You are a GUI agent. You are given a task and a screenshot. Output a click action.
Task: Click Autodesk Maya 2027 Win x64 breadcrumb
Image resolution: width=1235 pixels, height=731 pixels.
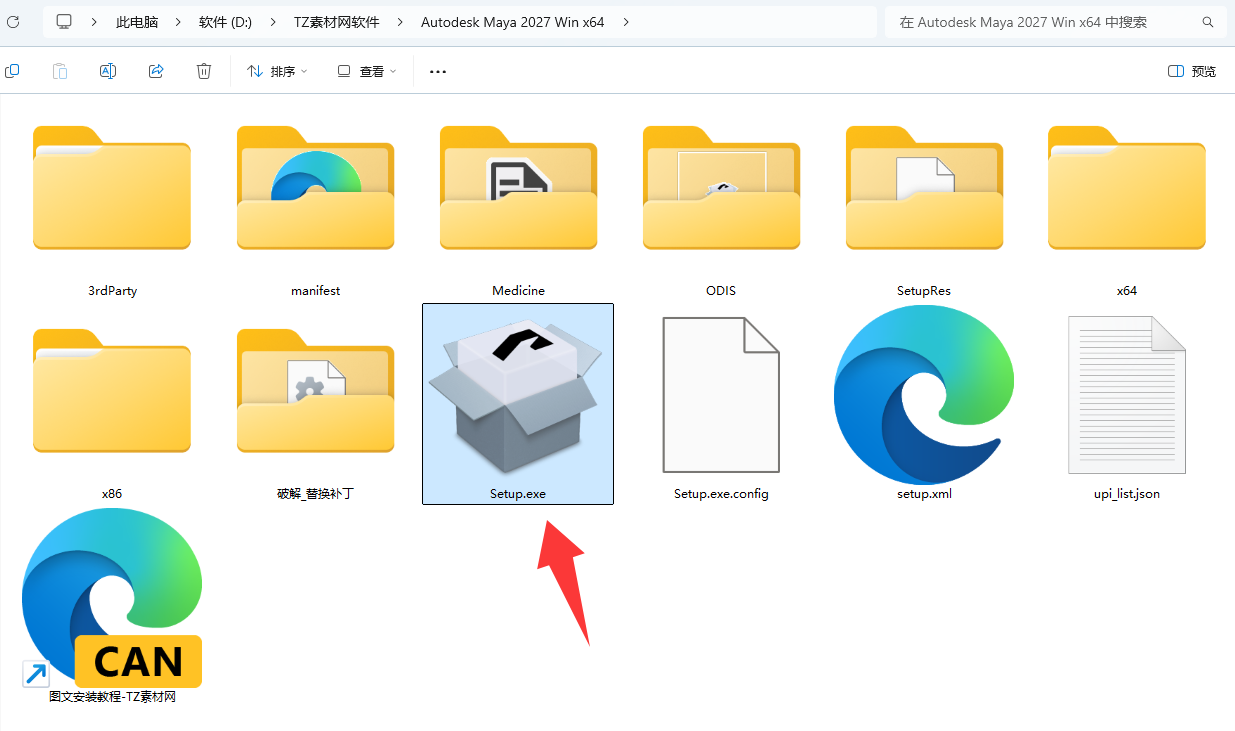(513, 21)
